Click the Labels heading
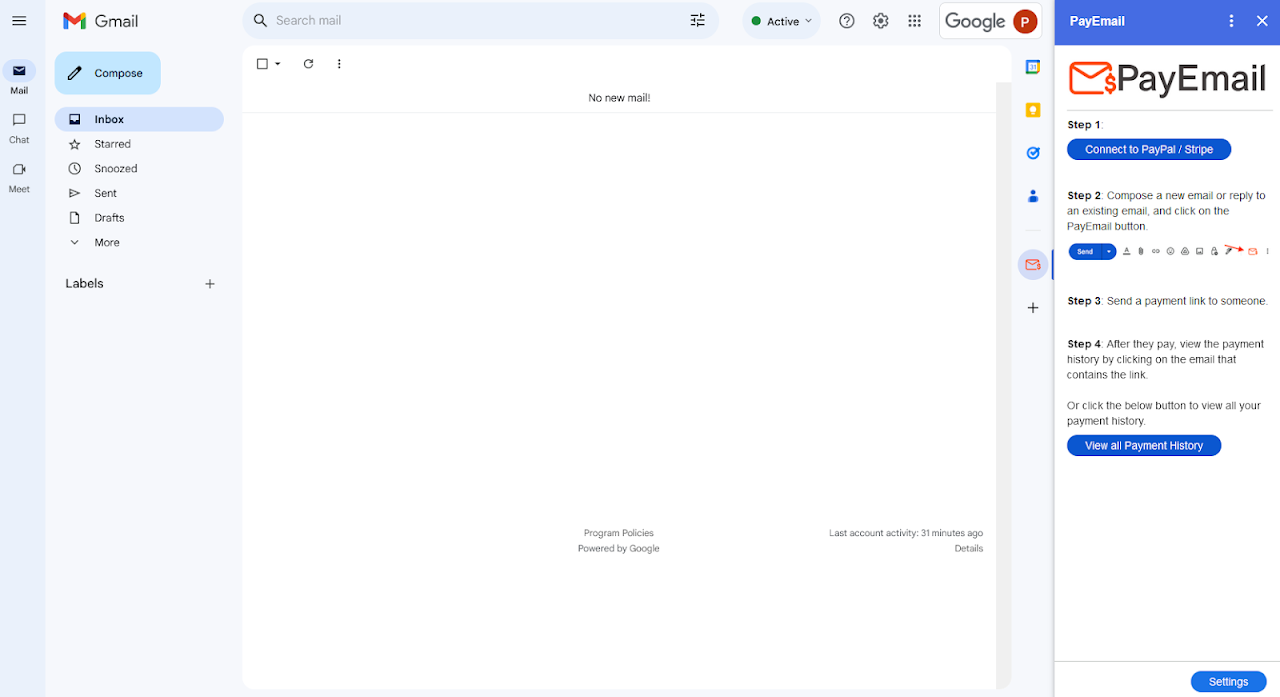The image size is (1280, 697). point(84,284)
